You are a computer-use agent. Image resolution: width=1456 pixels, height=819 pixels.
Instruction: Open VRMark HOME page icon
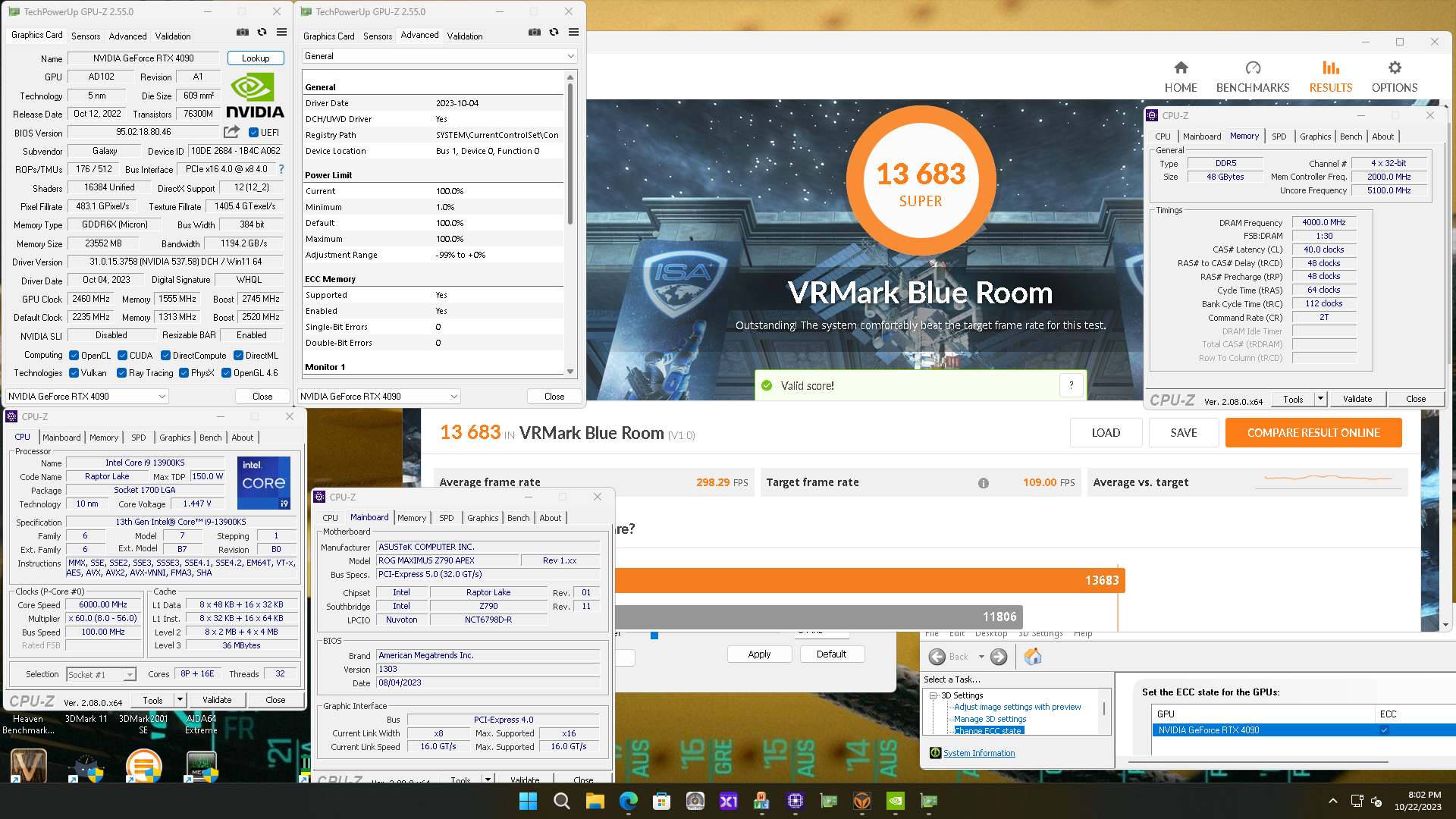(1181, 77)
